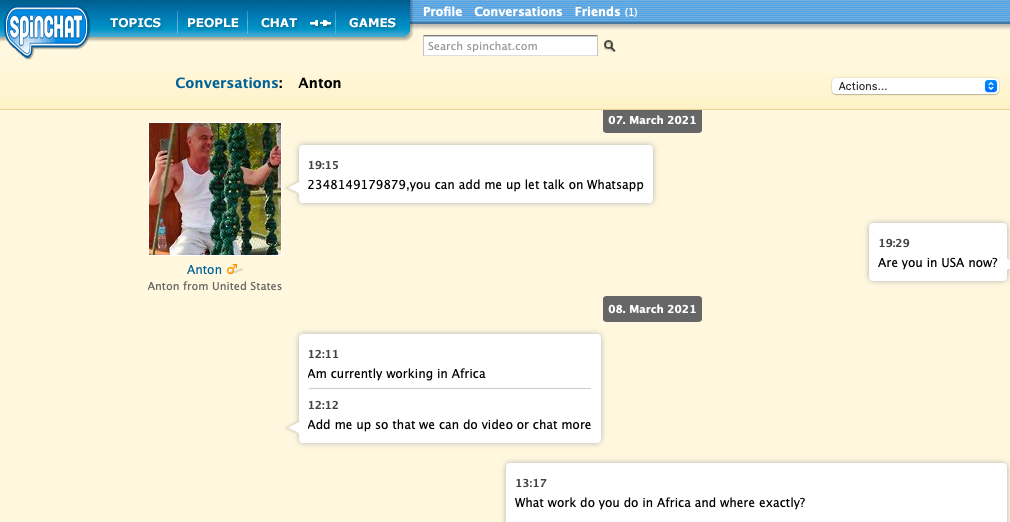1010x522 pixels.
Task: Click the Search spinchat.com field
Action: click(510, 46)
